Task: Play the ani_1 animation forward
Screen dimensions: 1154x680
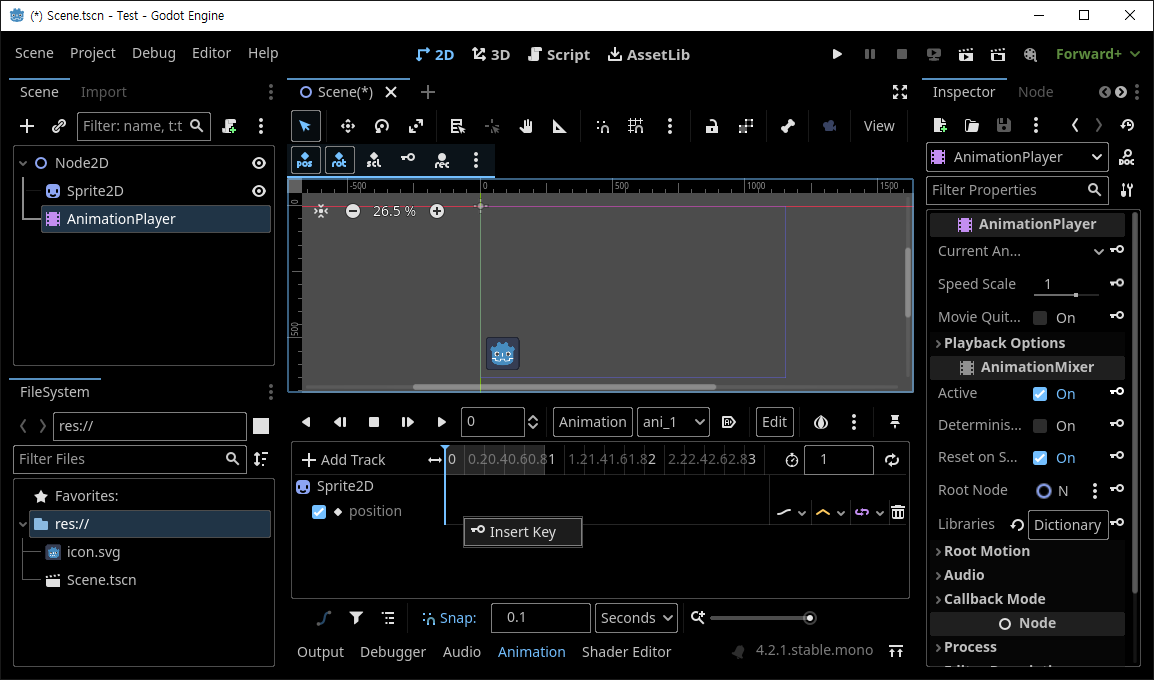Action: point(442,422)
